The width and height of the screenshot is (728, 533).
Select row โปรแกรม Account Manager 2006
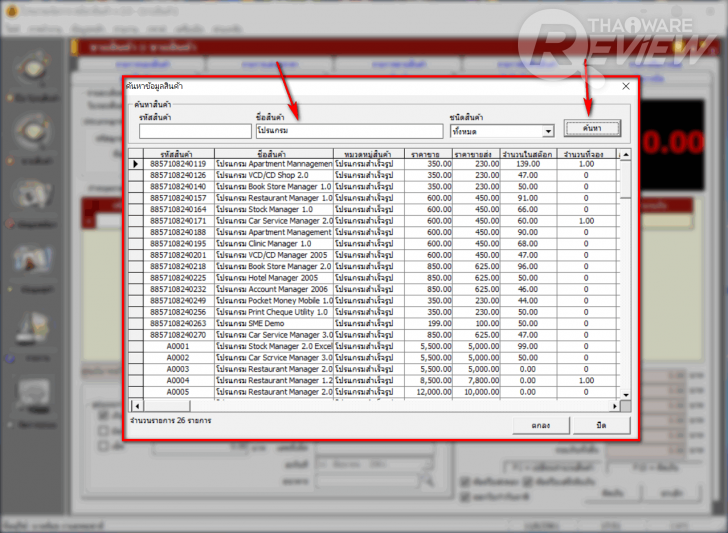tap(374, 289)
